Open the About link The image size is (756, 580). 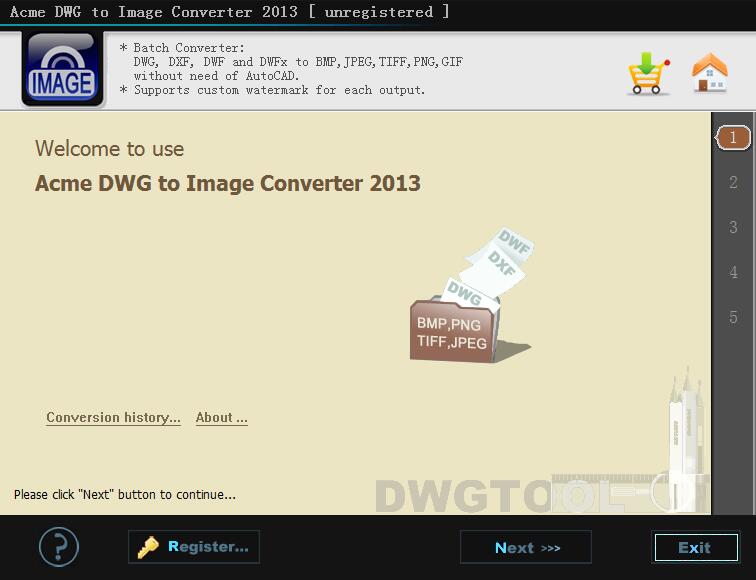(x=222, y=418)
